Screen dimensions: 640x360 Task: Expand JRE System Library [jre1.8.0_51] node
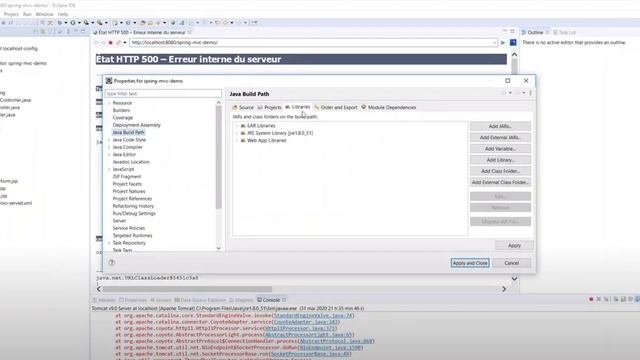[x=236, y=133]
